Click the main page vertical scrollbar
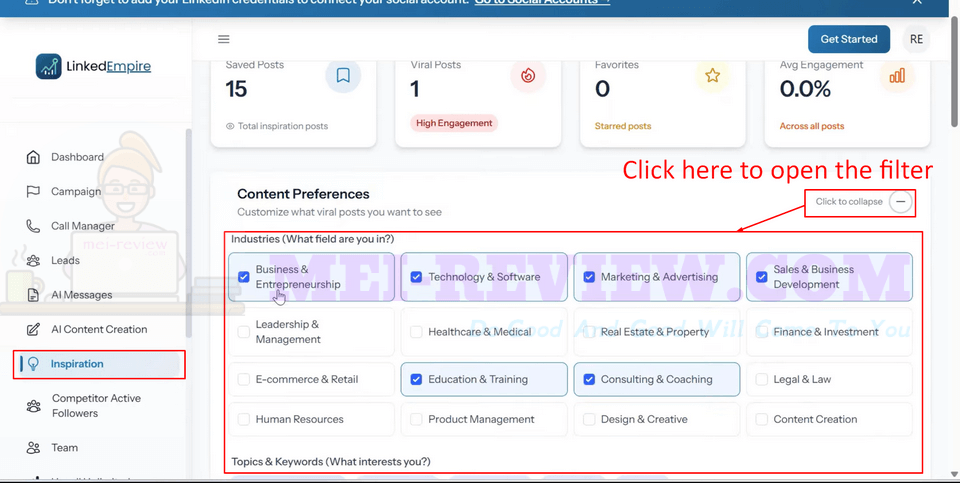This screenshot has width=960, height=483. [x=954, y=72]
